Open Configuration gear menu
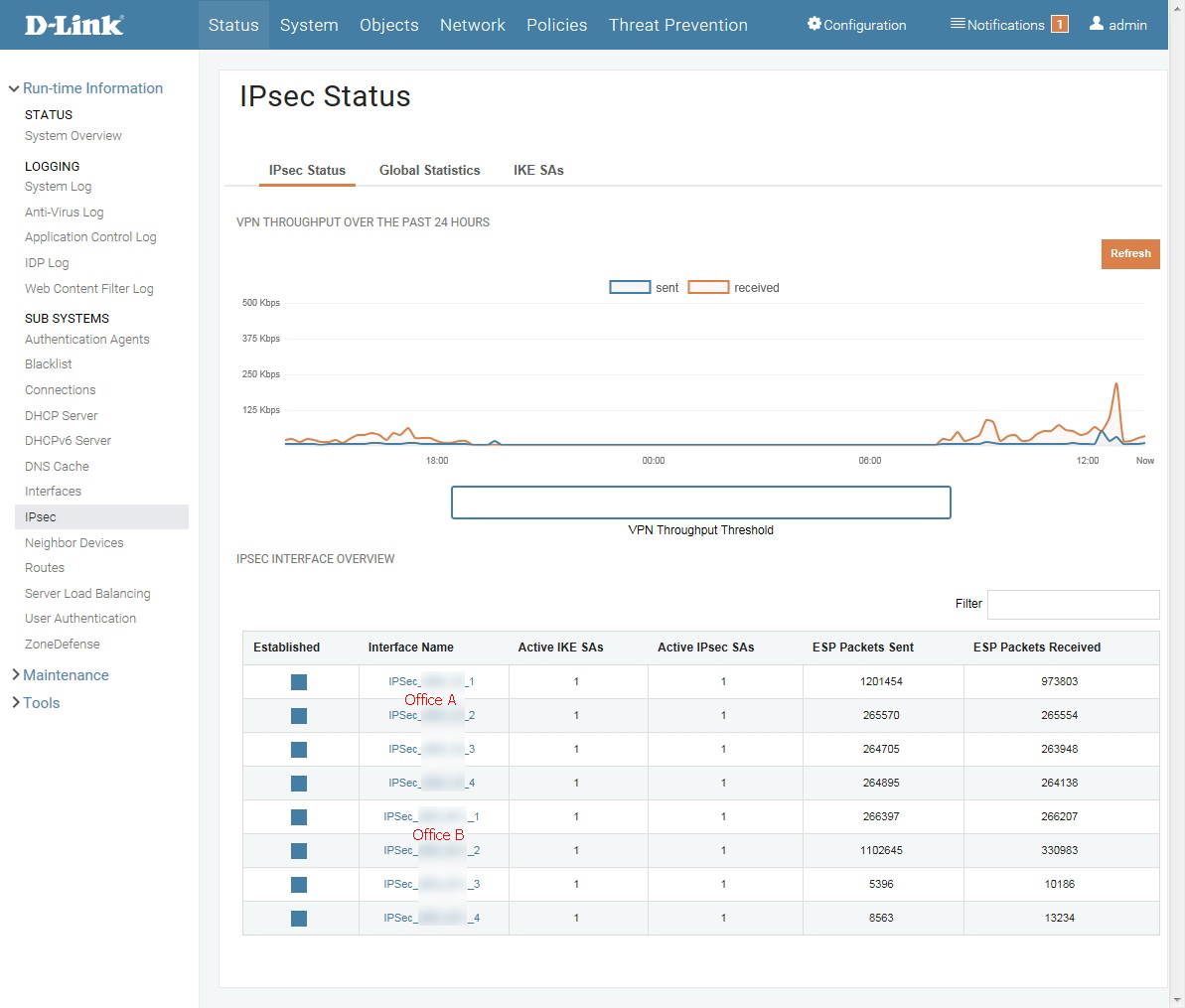1185x1008 pixels. tap(815, 24)
